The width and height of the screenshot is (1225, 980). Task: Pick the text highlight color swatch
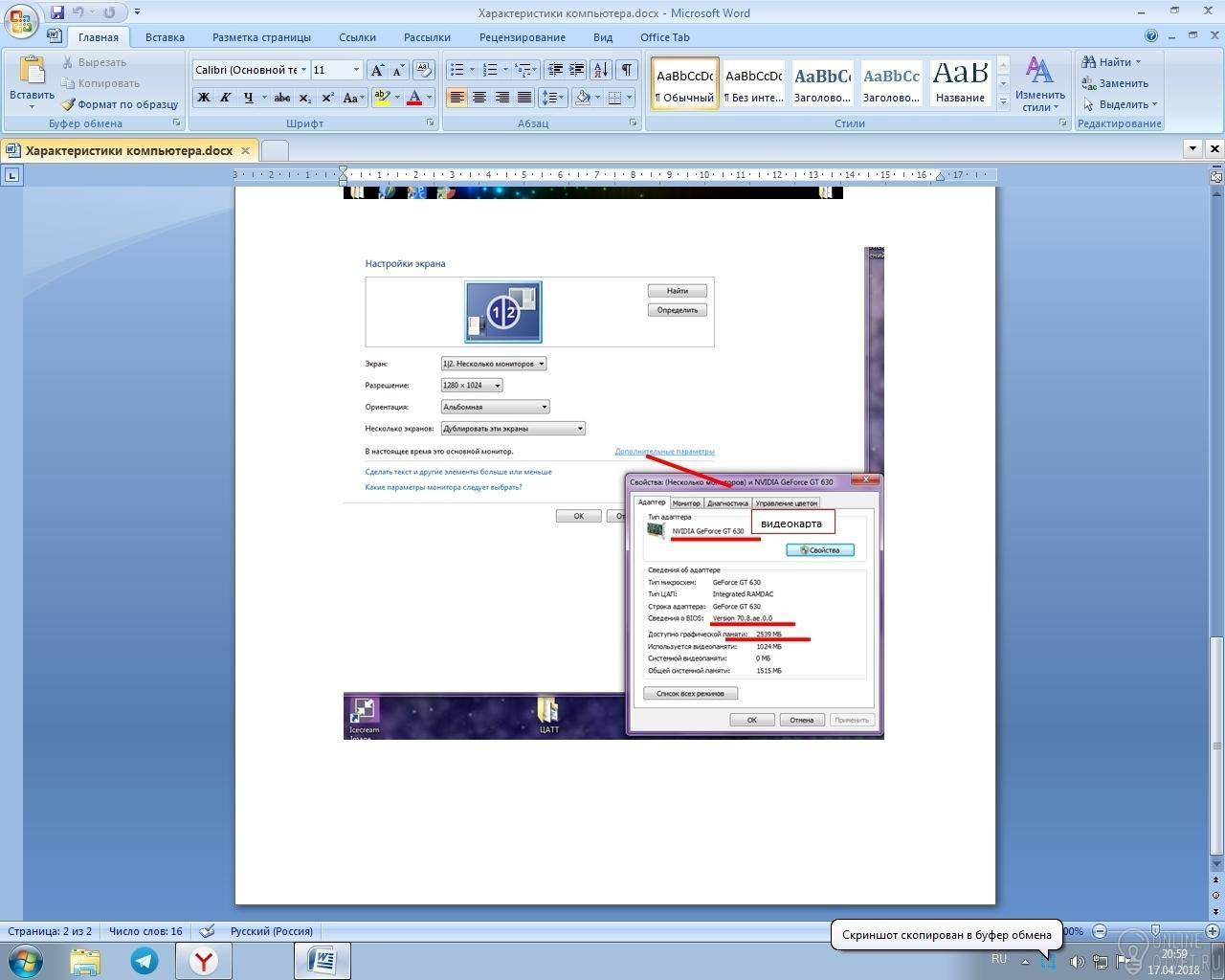(382, 98)
